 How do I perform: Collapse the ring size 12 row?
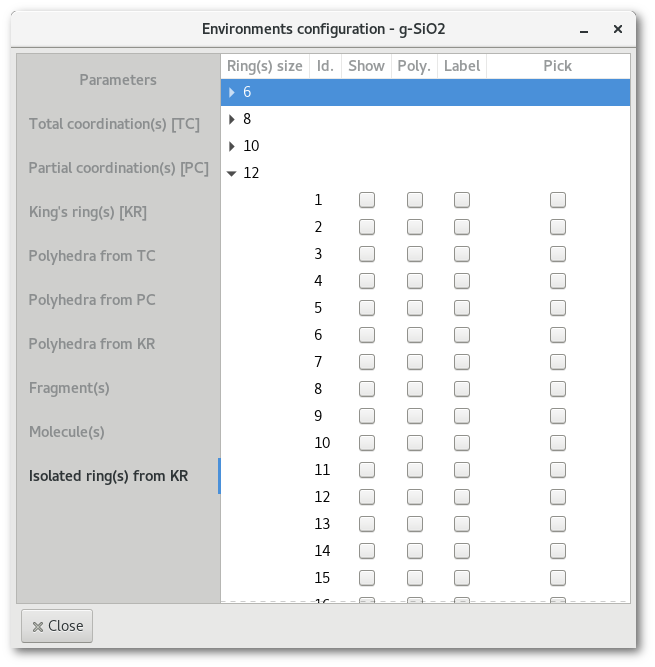(232, 173)
